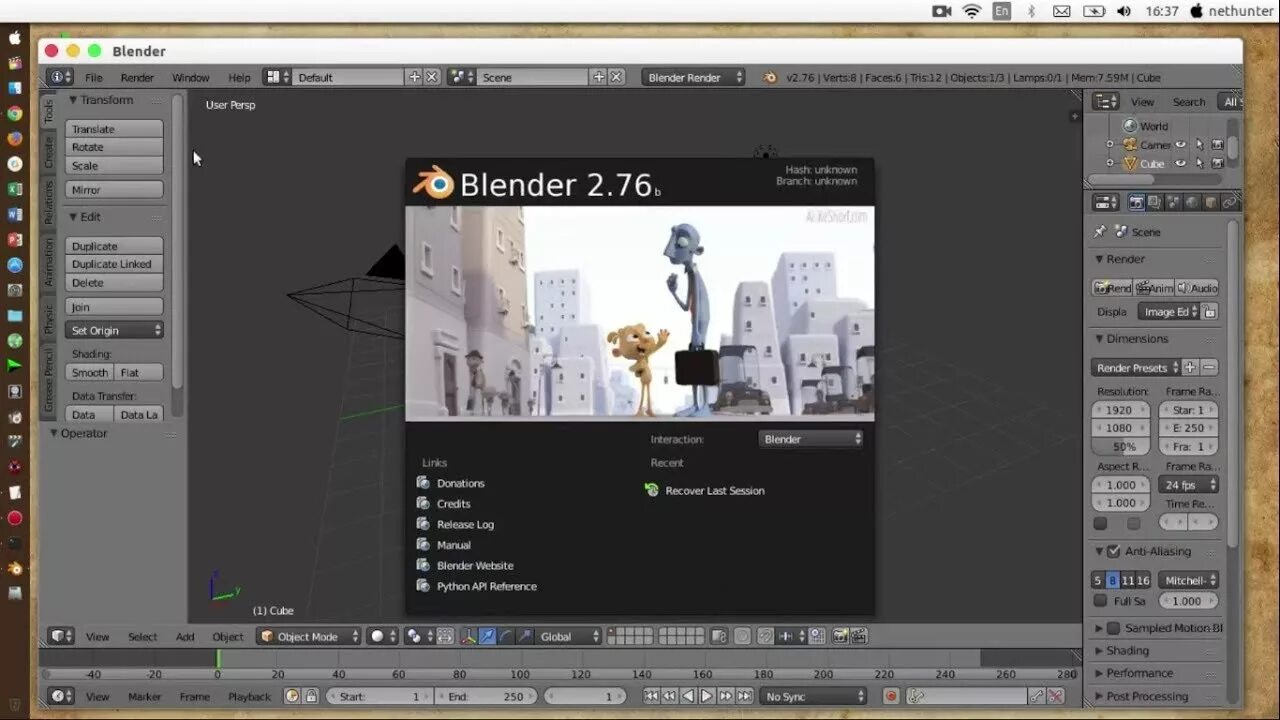Screen dimensions: 1280x720
Task: Click the play animation button in timeline
Action: [706, 696]
